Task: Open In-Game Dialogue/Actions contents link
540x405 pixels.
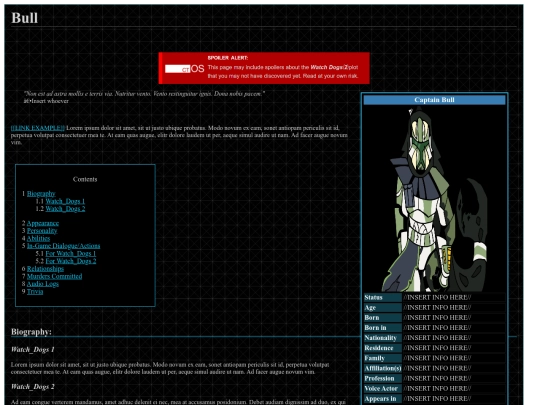Action: click(63, 246)
